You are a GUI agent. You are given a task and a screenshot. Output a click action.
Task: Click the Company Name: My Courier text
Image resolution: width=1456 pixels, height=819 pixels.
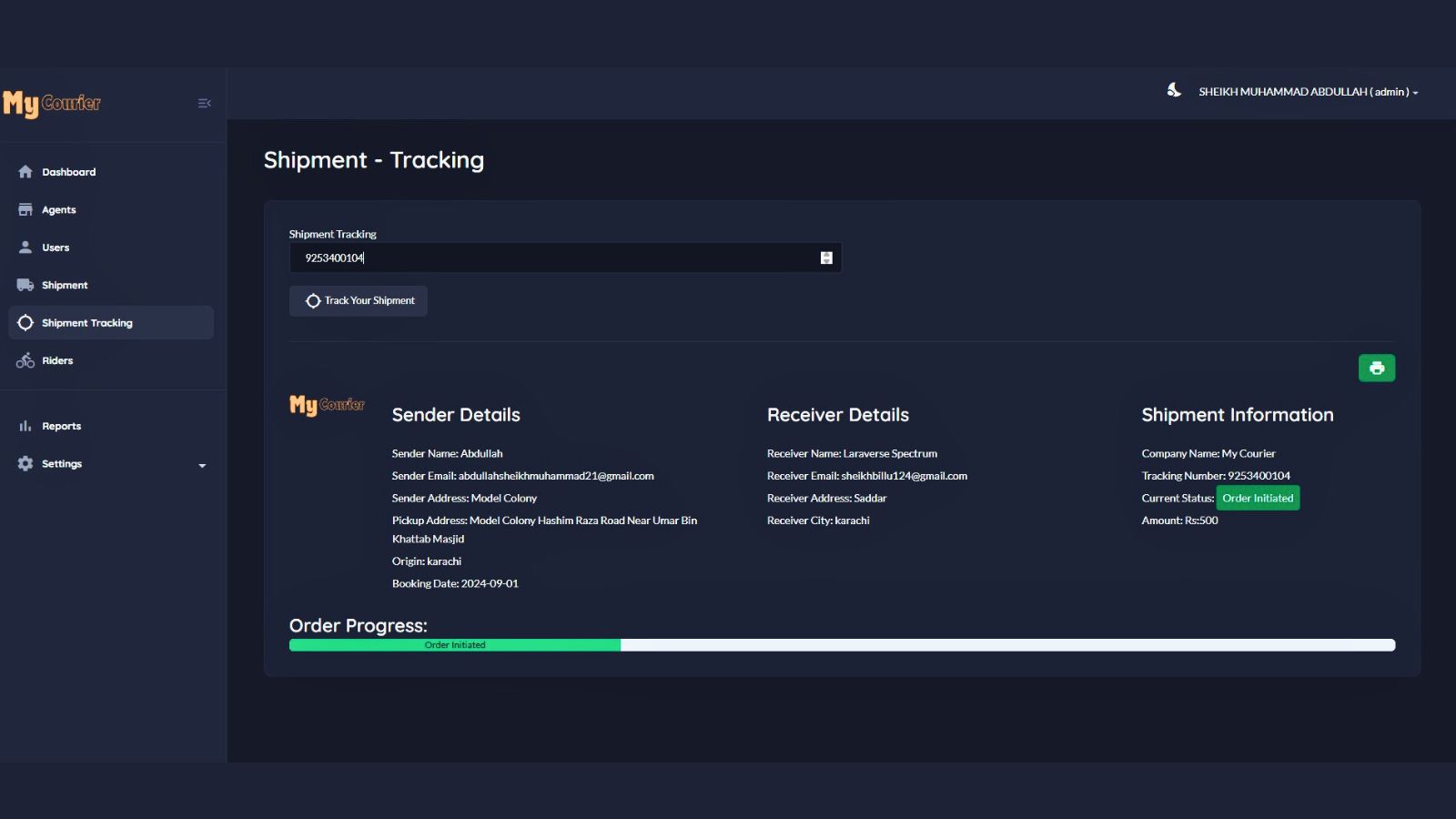[1208, 453]
